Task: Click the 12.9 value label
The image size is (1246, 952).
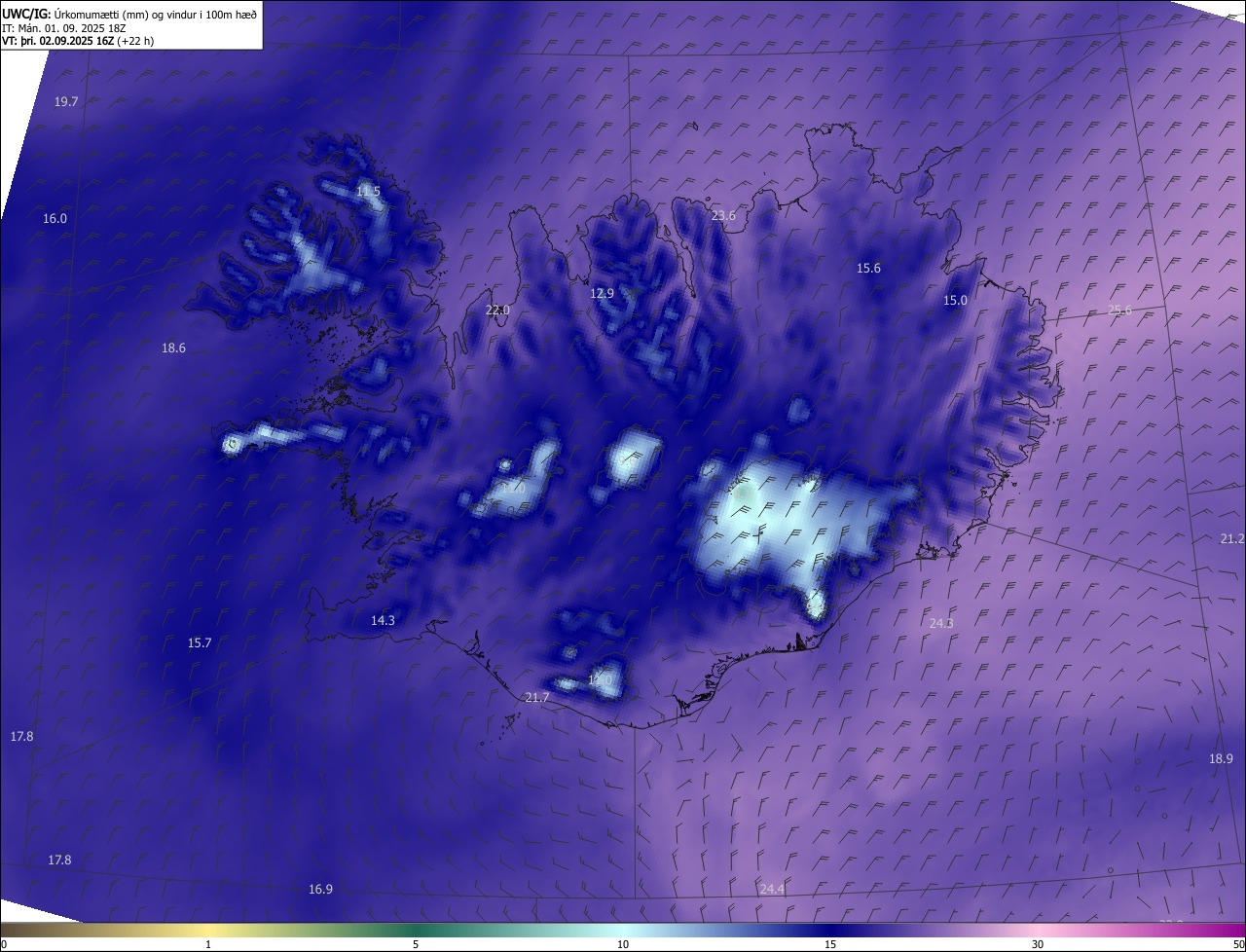Action: [603, 293]
